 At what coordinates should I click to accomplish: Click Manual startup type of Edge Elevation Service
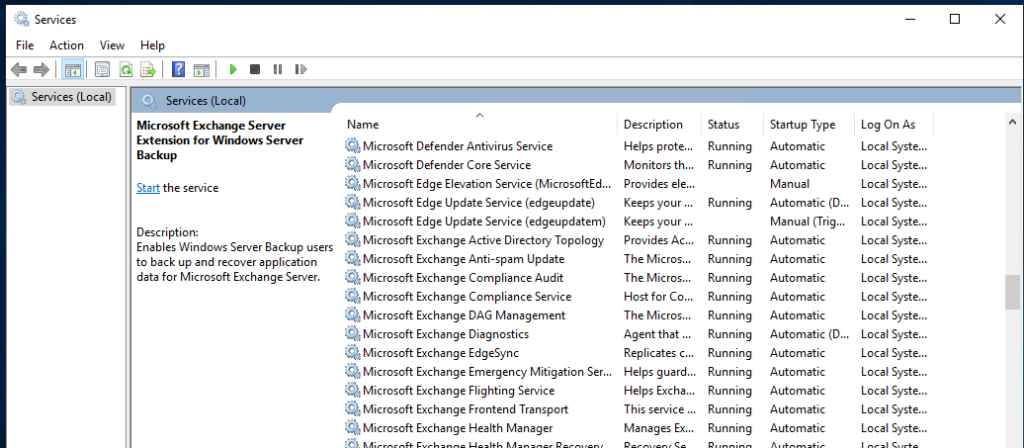[790, 184]
